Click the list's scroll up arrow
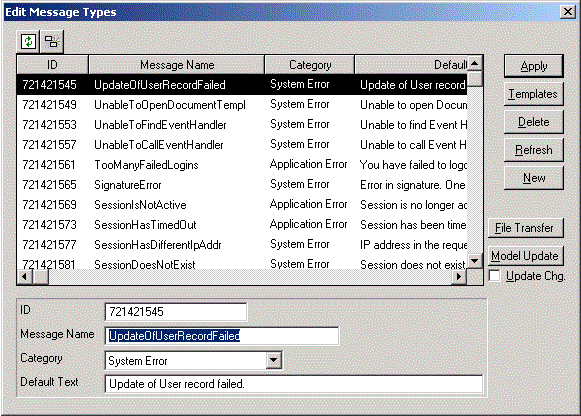581x416 pixels. click(x=475, y=63)
